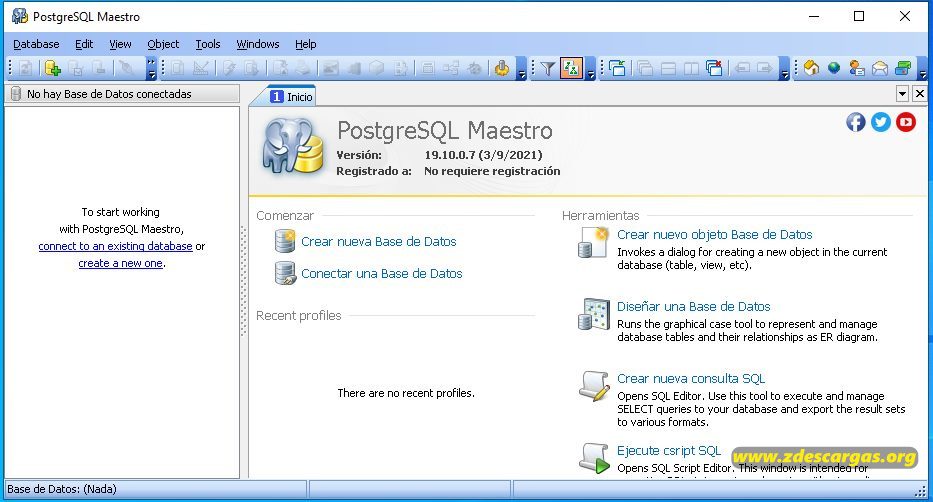This screenshot has height=502, width=933.
Task: Click the window size grip in status bar
Action: 921,491
